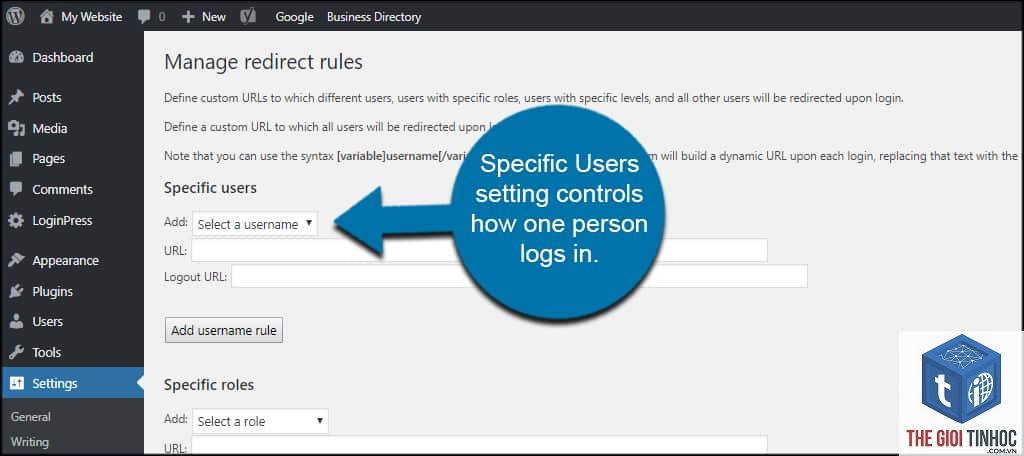1024x456 pixels.
Task: Open Tools menu label
Action: point(46,352)
